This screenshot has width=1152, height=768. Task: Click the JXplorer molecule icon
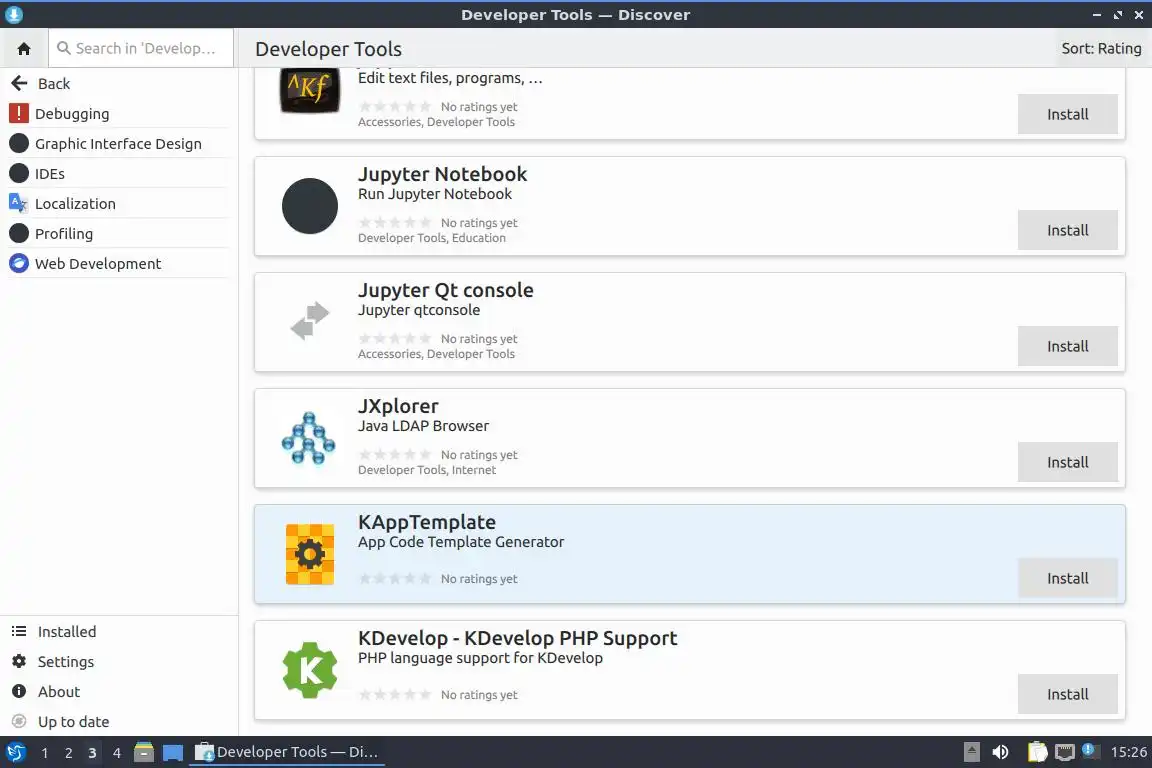(309, 438)
